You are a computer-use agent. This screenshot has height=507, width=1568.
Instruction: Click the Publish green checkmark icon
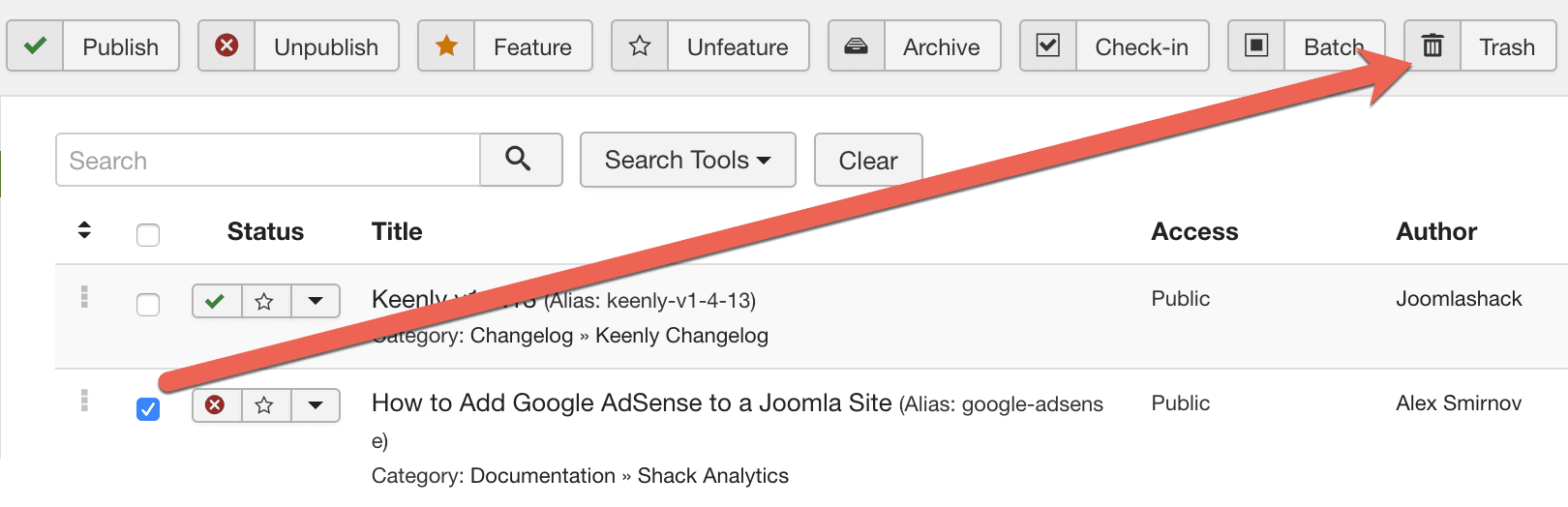[x=35, y=45]
